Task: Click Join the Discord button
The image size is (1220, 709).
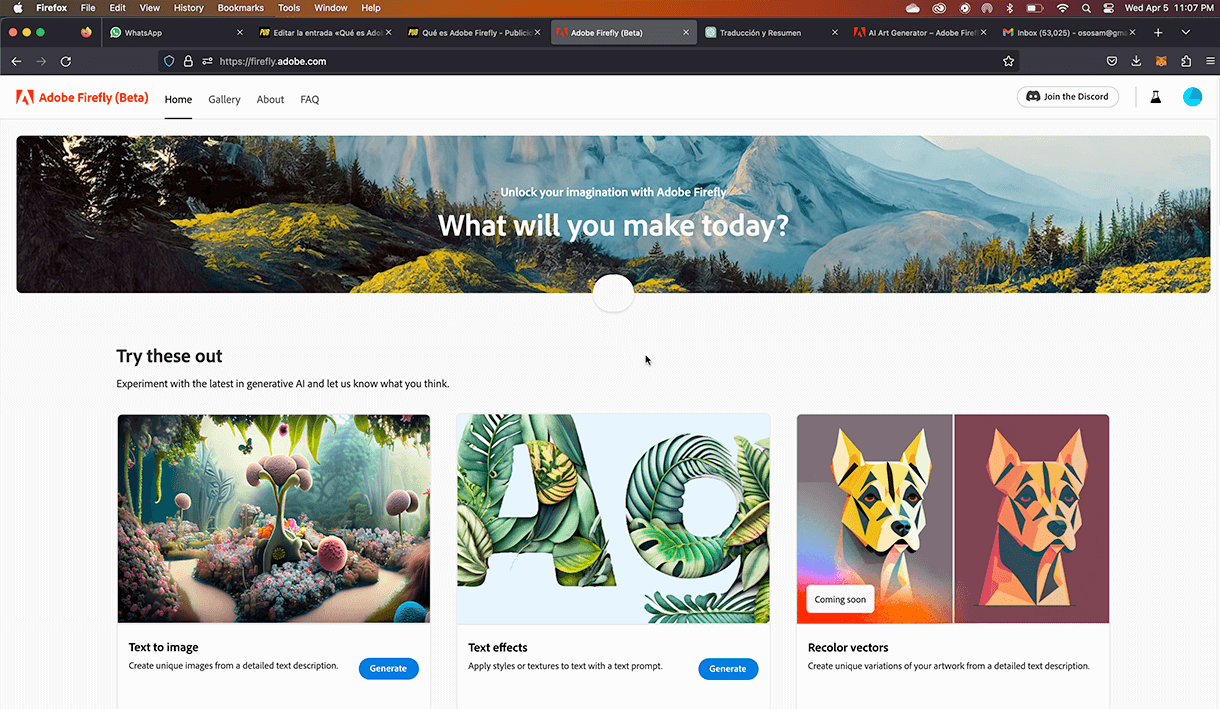Action: click(1068, 97)
